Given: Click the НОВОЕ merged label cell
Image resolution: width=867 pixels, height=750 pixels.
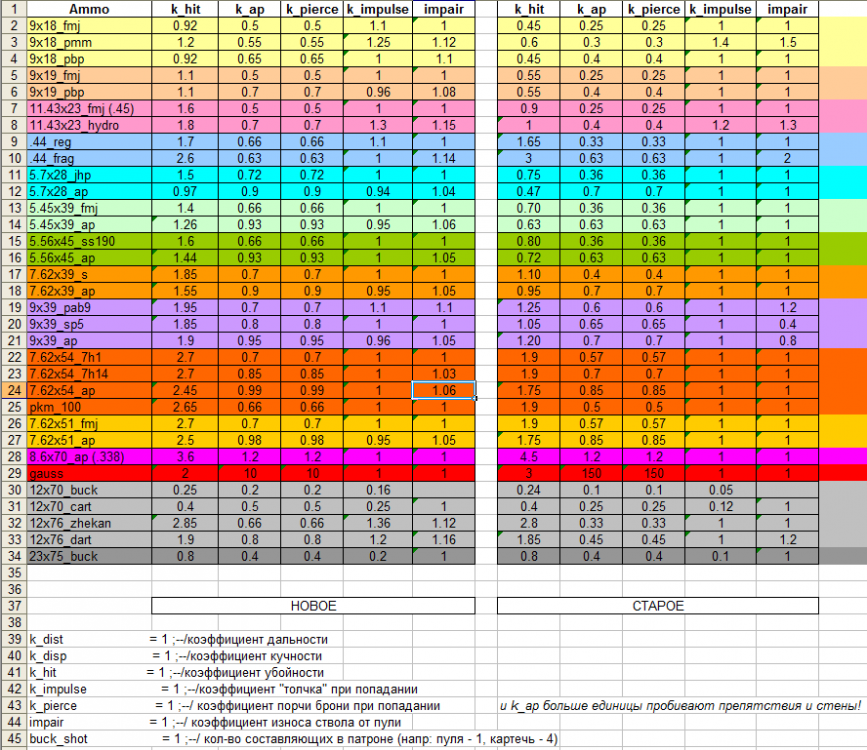Looking at the screenshot, I should [313, 606].
